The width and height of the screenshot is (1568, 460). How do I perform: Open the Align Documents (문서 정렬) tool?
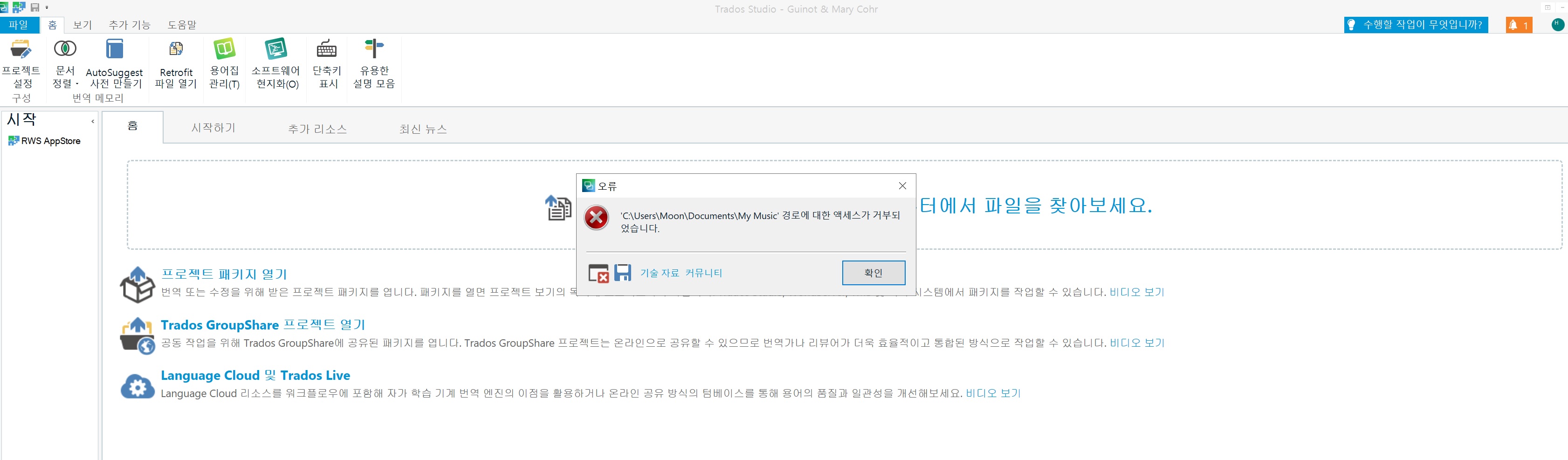65,63
